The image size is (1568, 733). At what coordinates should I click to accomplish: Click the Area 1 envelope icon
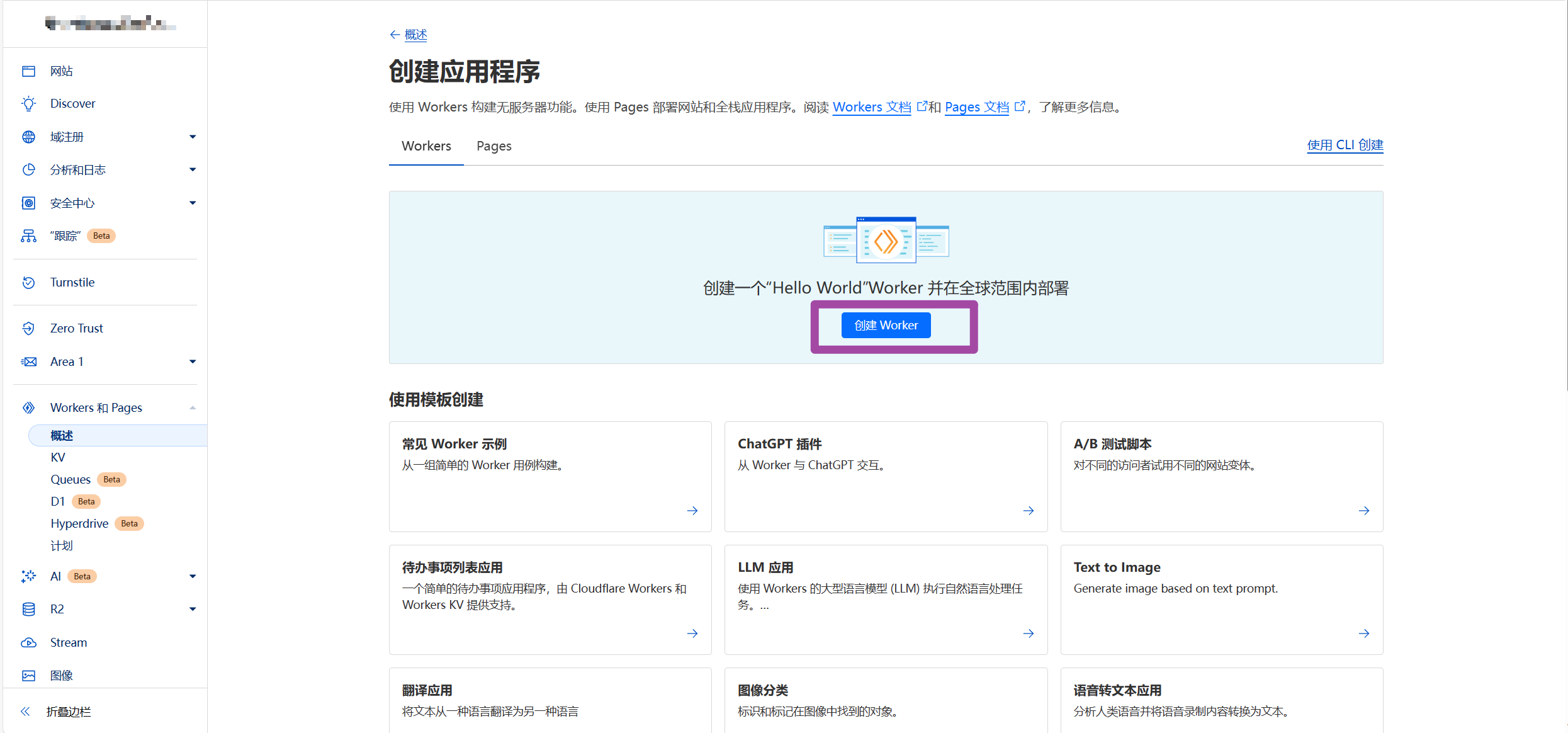click(x=28, y=361)
